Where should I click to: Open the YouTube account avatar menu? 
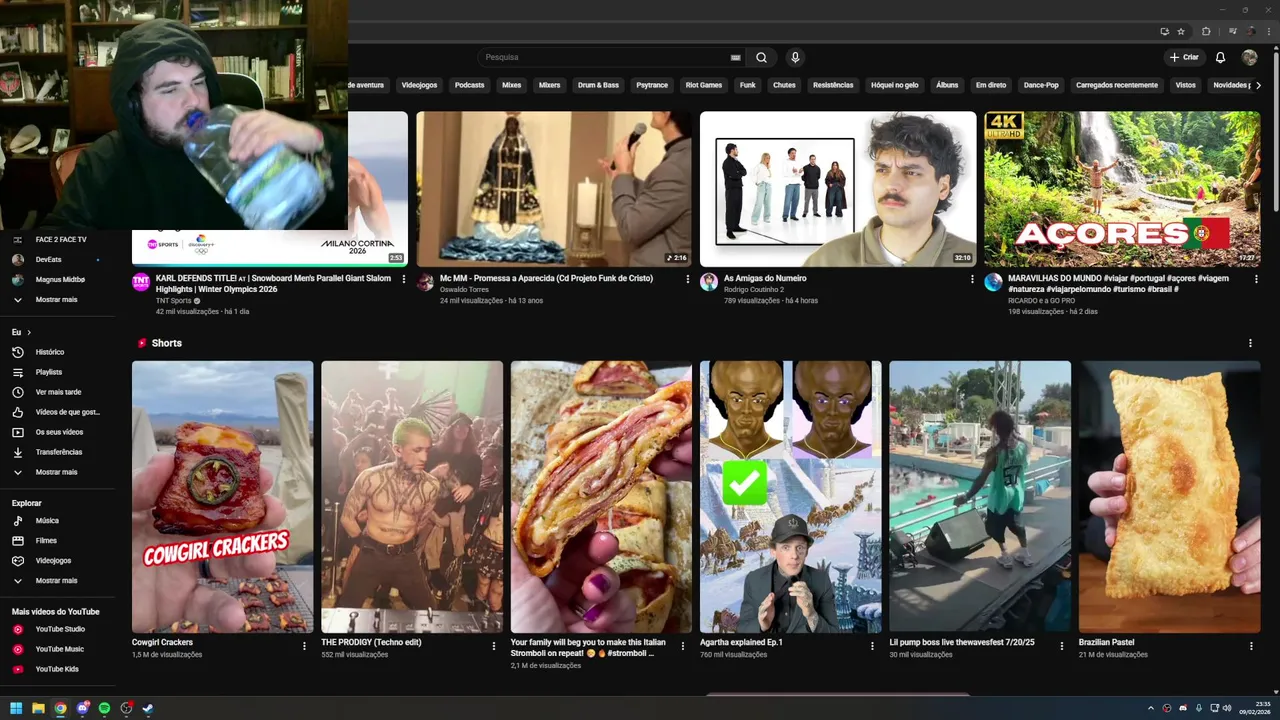tap(1249, 57)
